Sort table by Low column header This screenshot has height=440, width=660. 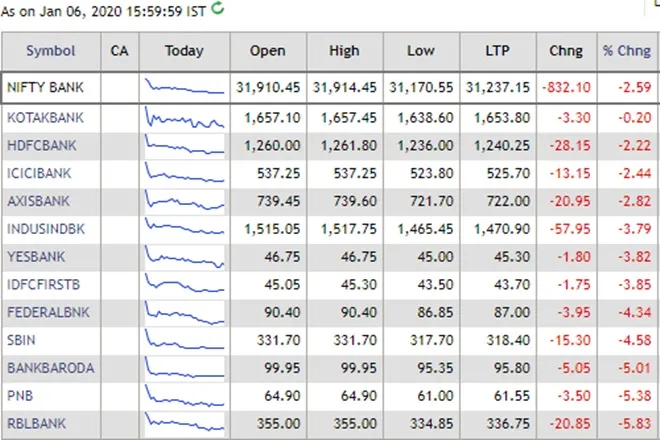click(x=421, y=51)
